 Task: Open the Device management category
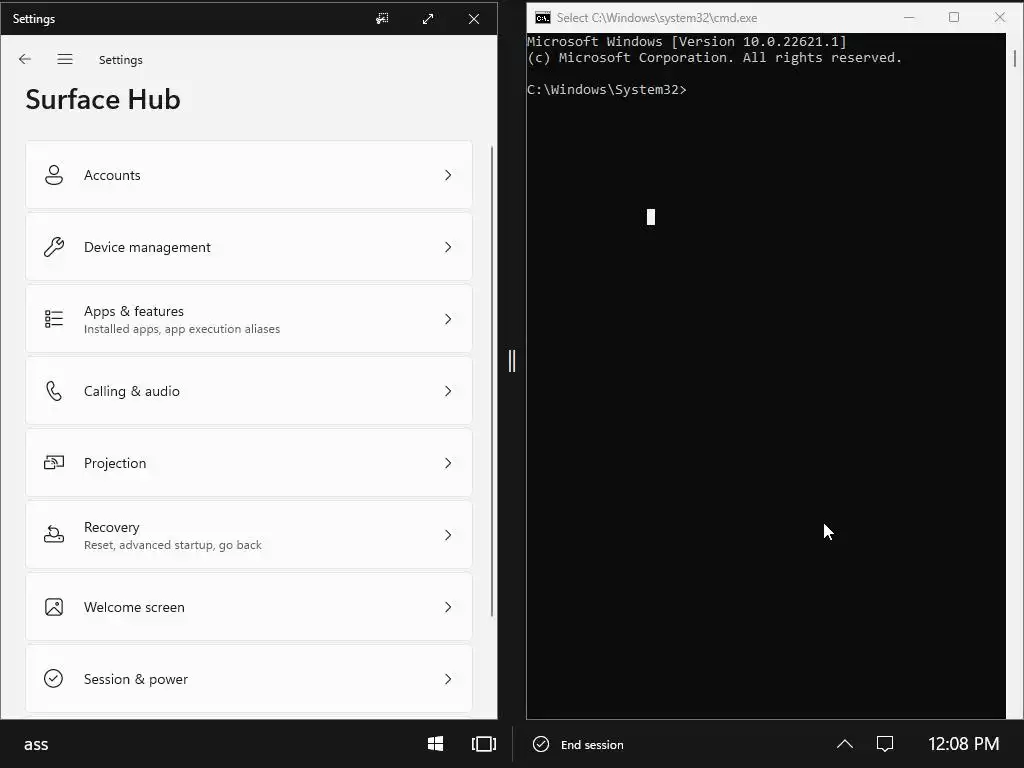pyautogui.click(x=249, y=247)
